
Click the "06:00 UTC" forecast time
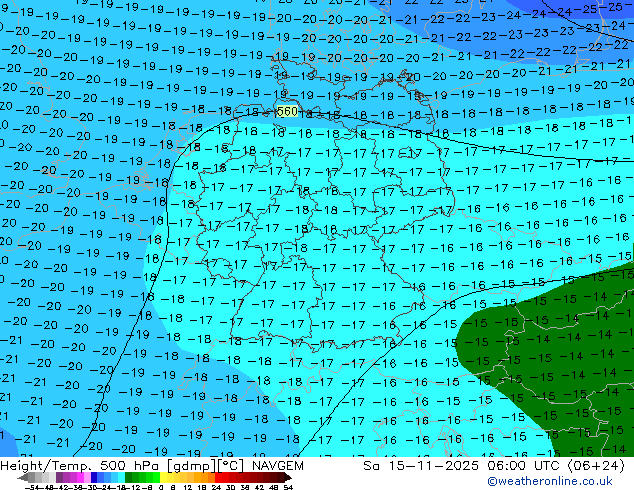[524, 466]
